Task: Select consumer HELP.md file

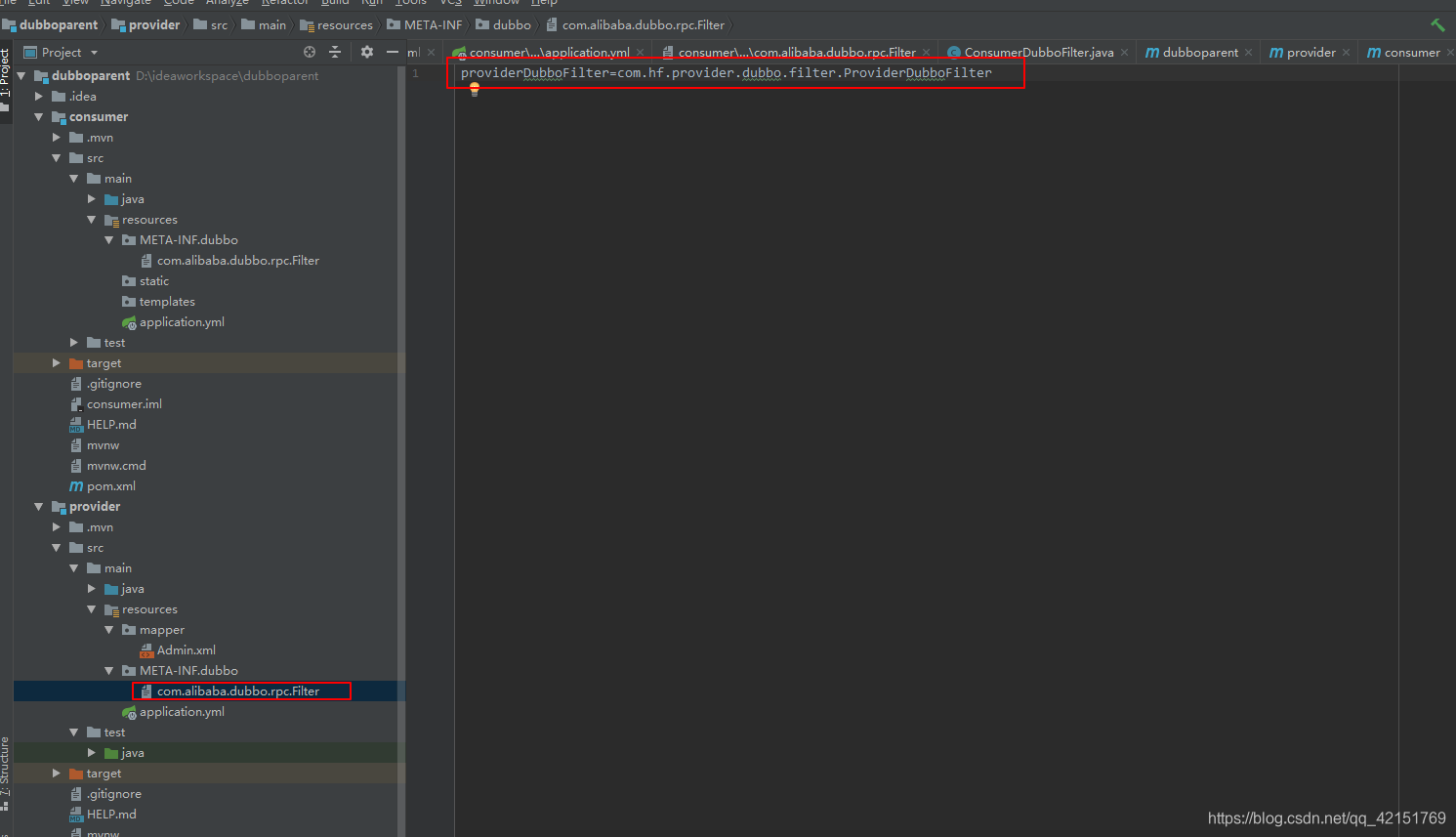Action: coord(111,424)
